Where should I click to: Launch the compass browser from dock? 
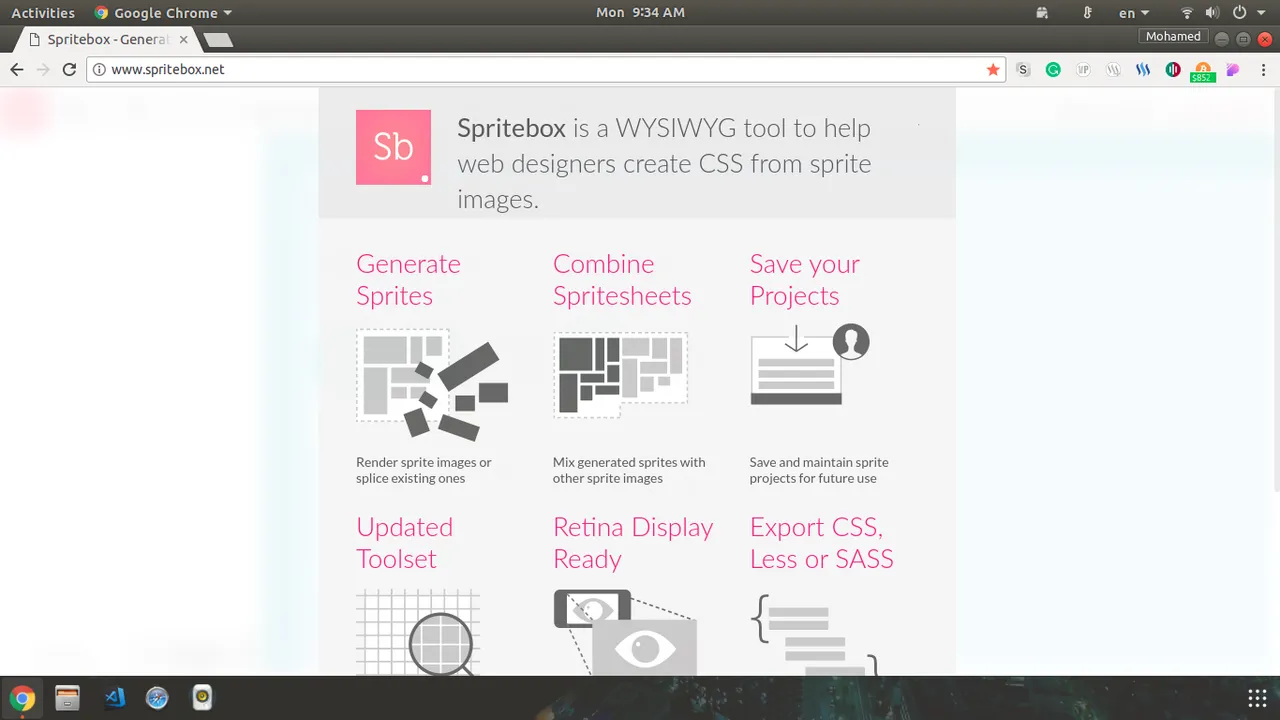point(157,697)
